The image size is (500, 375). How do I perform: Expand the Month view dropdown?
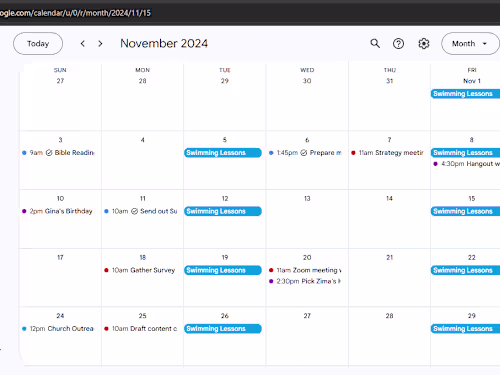pyautogui.click(x=470, y=44)
